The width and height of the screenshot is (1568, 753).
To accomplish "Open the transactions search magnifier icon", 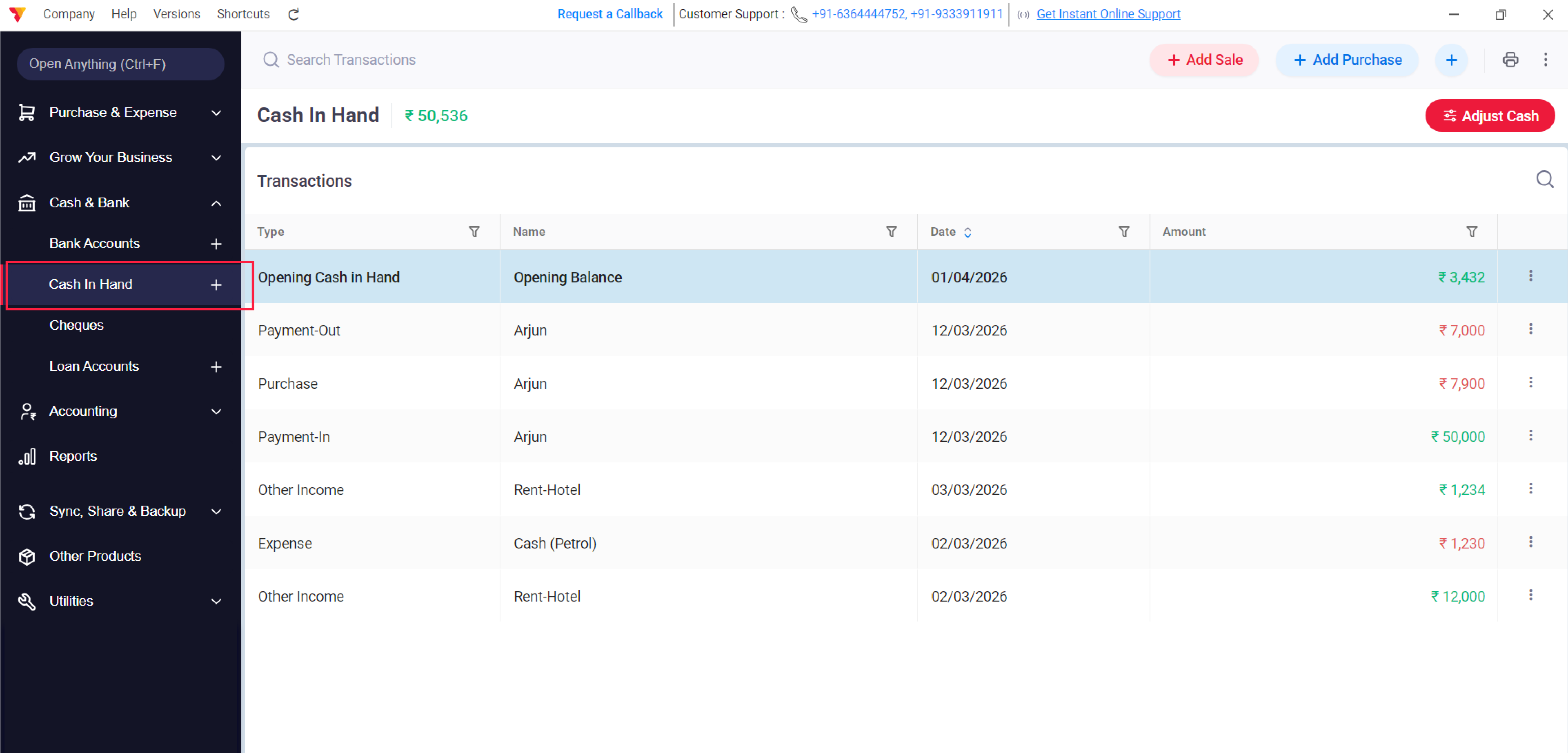I will pos(1544,180).
